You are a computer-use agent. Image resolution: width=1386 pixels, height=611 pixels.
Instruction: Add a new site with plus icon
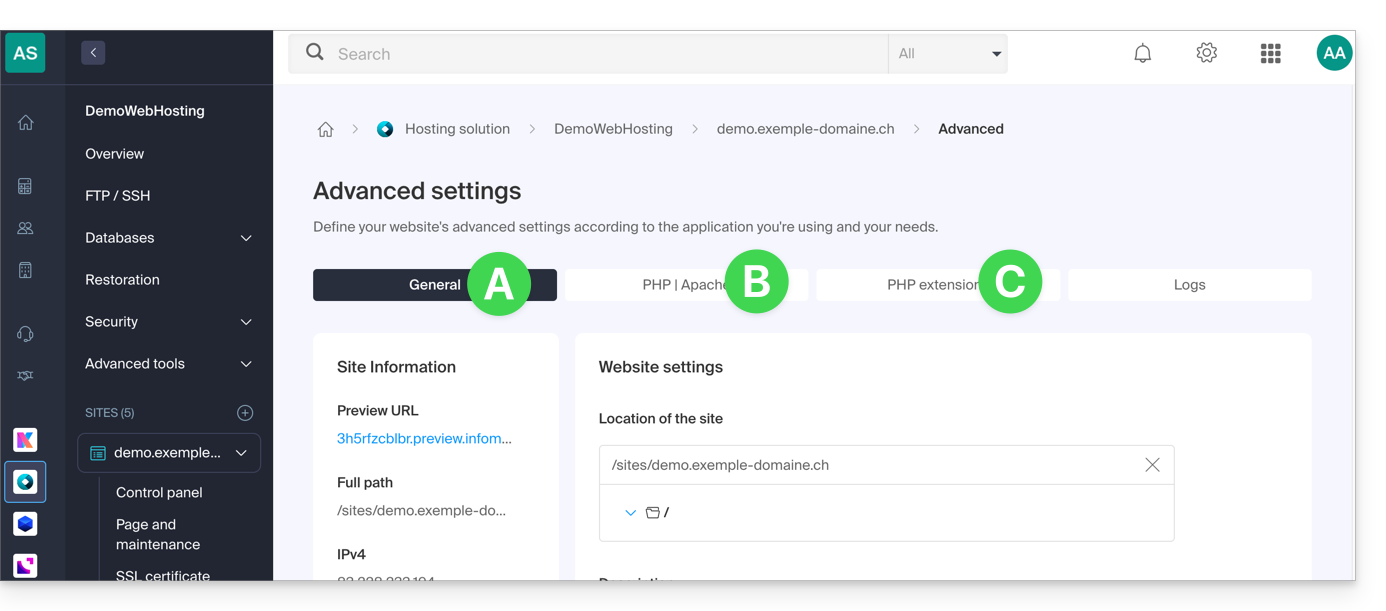click(245, 413)
